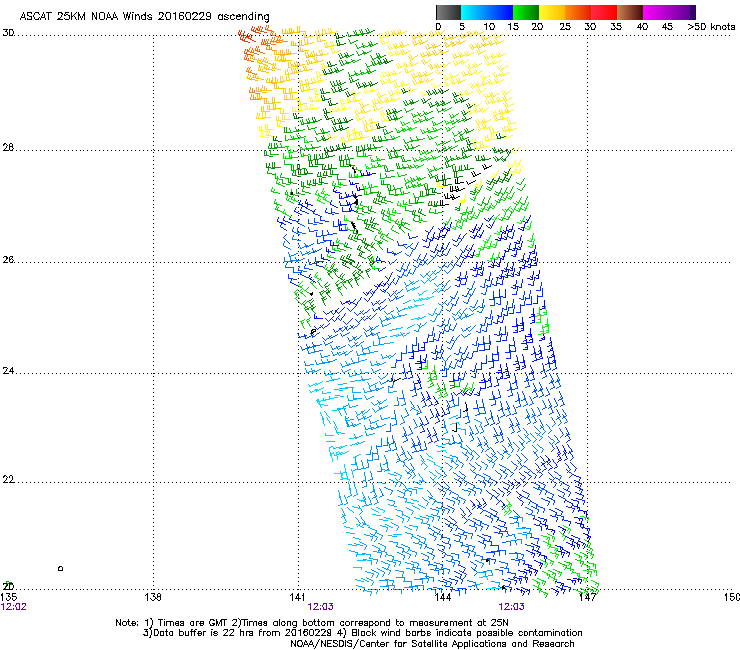Click the orange 25-30 knots legend swatch

coord(578,12)
